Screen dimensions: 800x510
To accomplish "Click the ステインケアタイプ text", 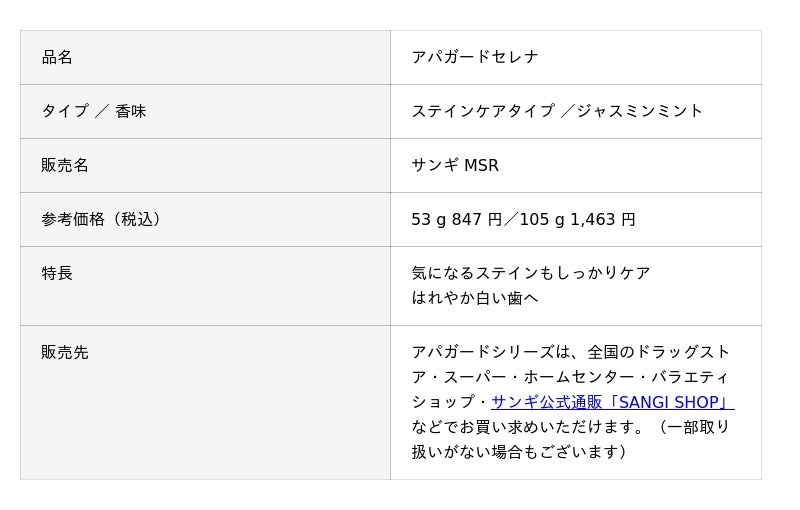I will click(x=483, y=111).
